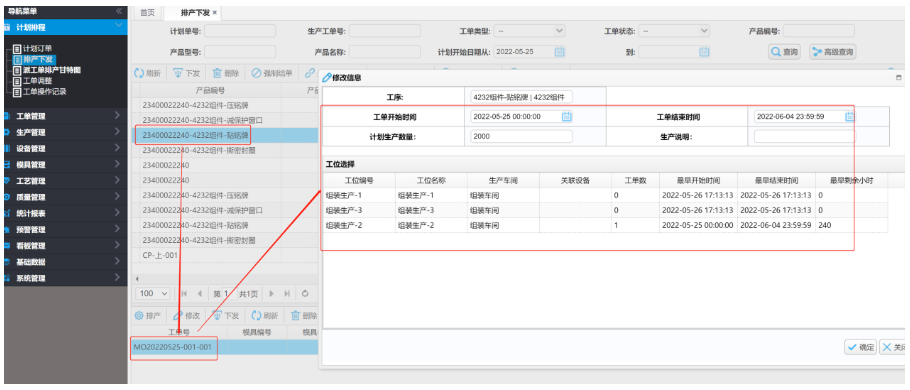Viewport: 910px width, 390px height.
Task: Open calendar for 计划开始日期从 field
Action: [x=559, y=52]
